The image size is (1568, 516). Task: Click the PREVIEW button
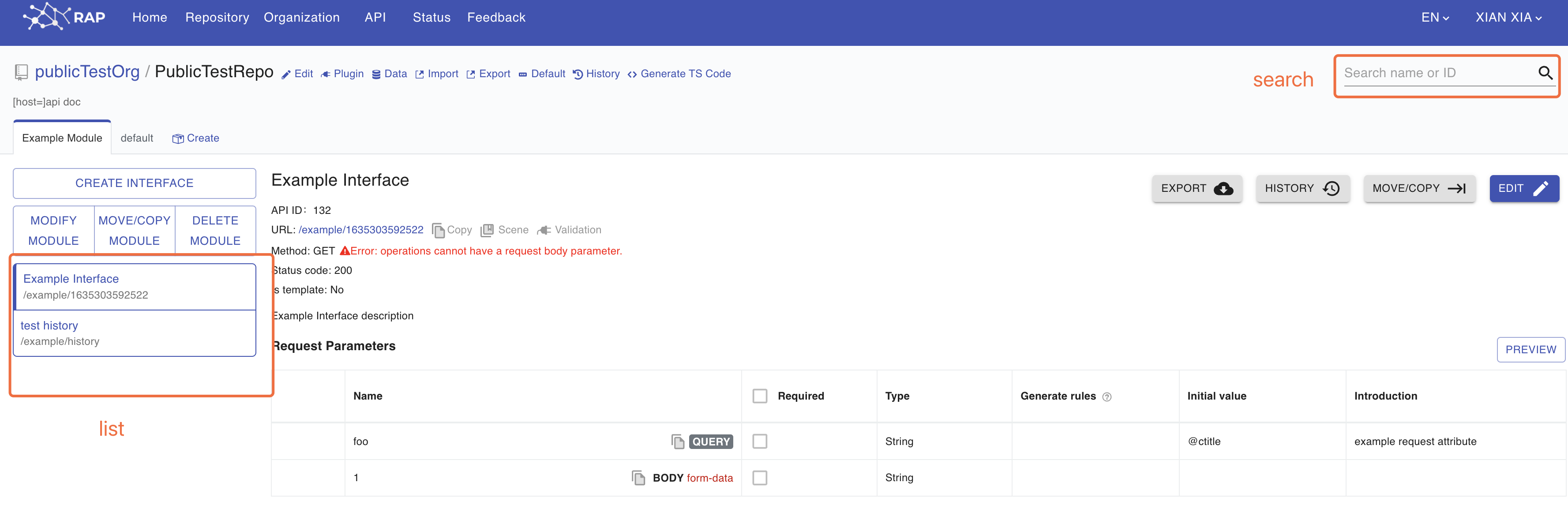coord(1531,350)
